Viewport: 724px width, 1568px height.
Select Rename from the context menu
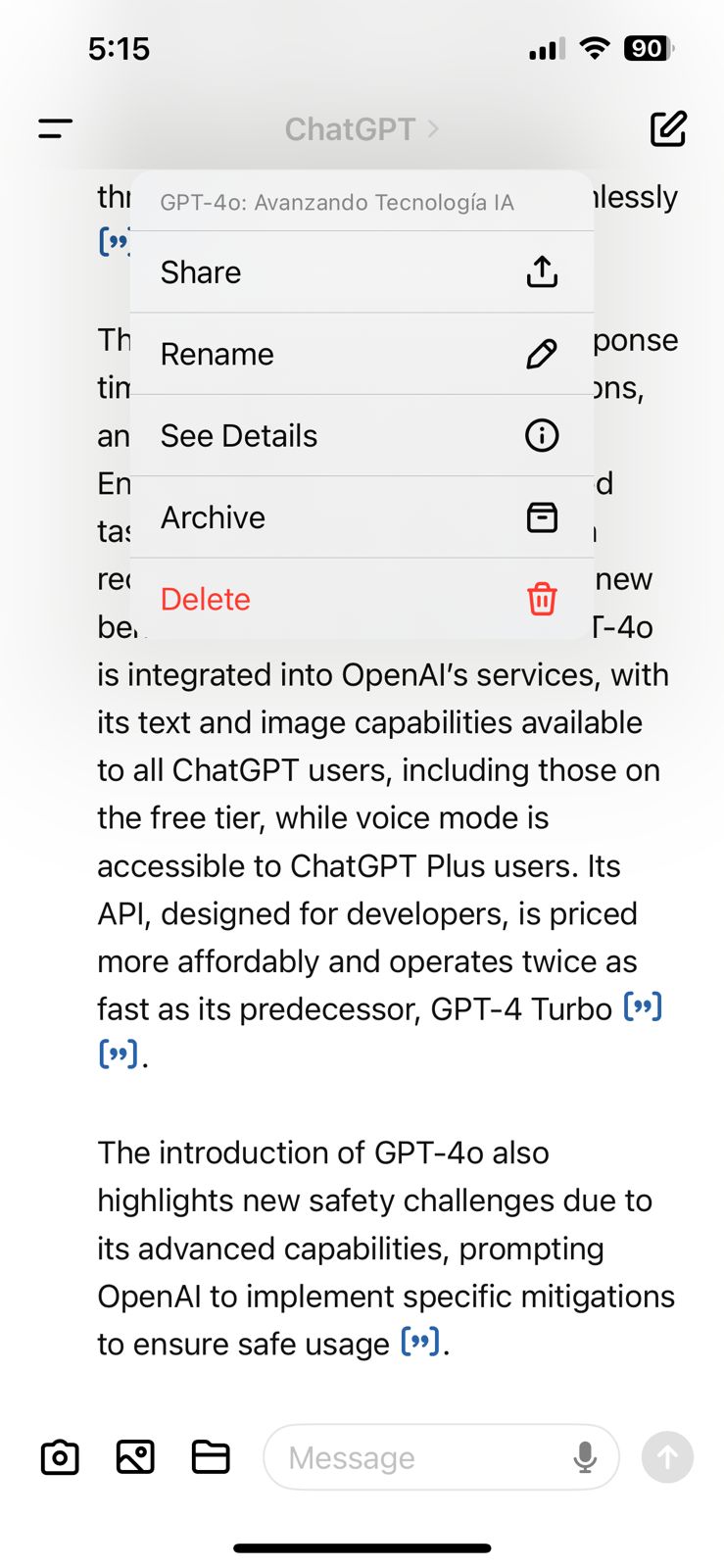point(362,354)
